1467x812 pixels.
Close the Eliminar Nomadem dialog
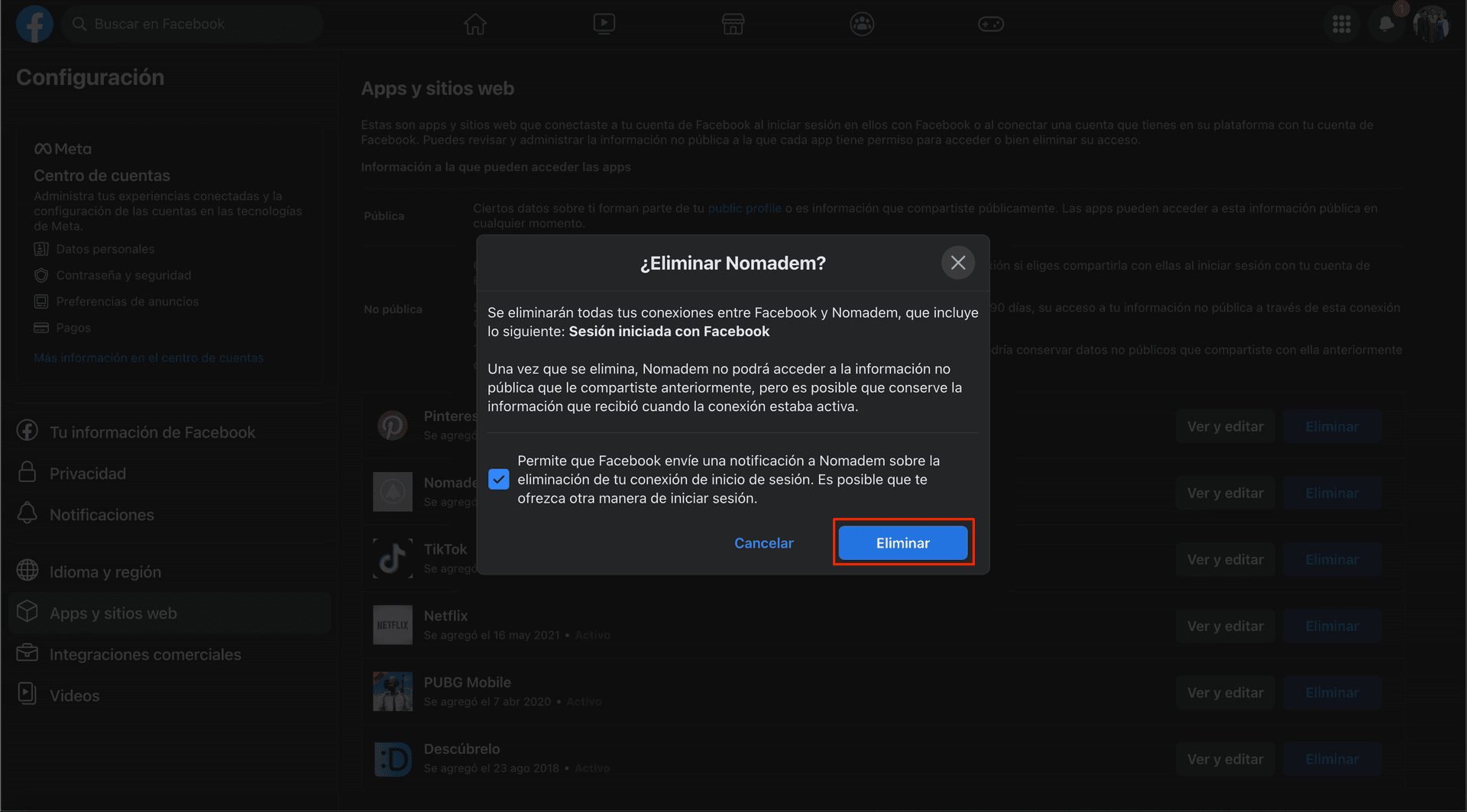point(958,263)
